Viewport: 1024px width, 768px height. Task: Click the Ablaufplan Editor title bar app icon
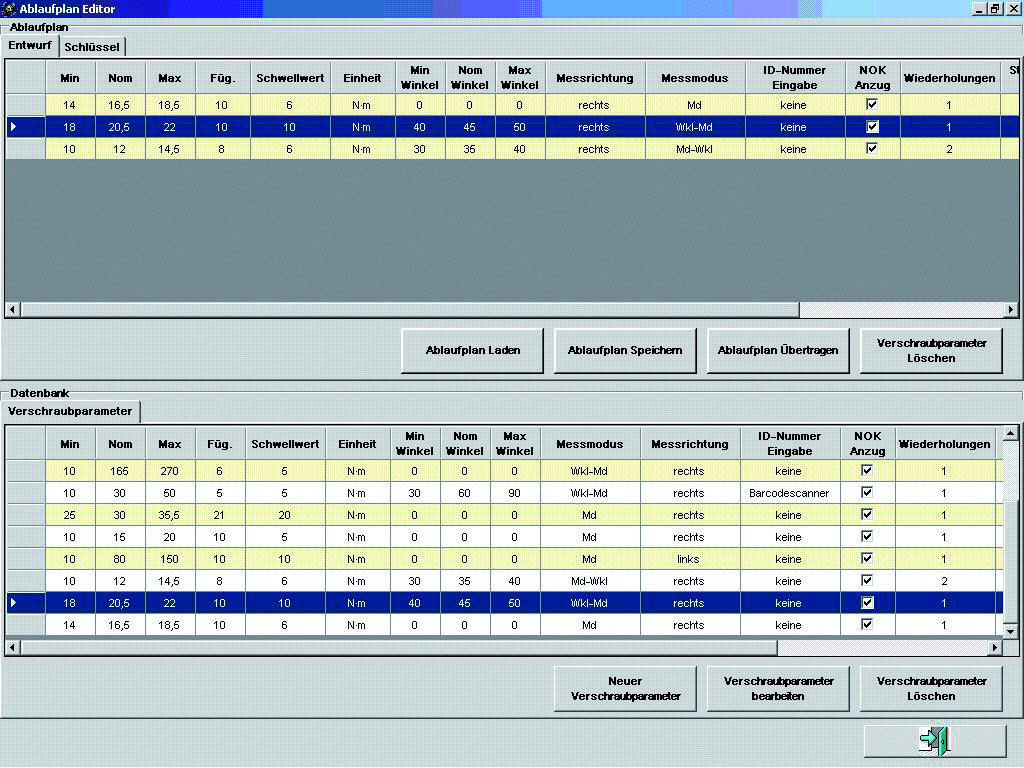coord(9,9)
